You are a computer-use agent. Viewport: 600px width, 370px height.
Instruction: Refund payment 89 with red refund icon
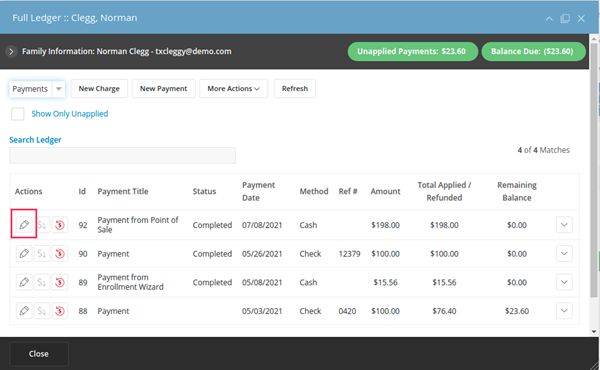point(60,282)
